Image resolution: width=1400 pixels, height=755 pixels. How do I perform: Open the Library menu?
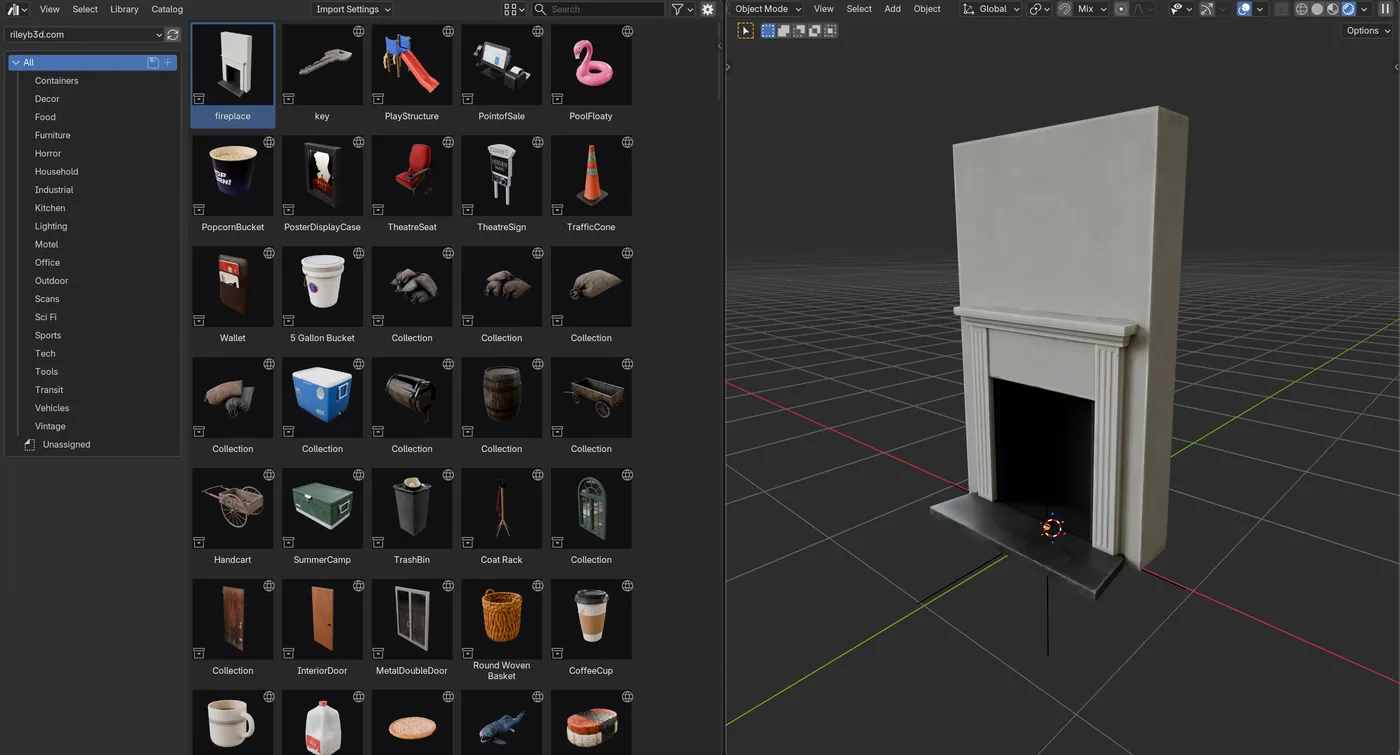(x=124, y=9)
